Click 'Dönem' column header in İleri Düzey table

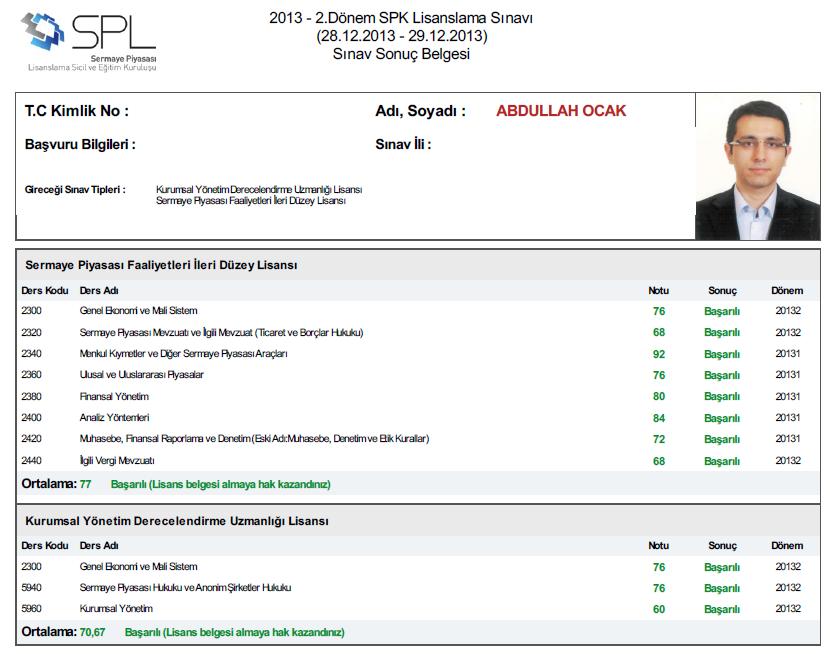point(787,290)
